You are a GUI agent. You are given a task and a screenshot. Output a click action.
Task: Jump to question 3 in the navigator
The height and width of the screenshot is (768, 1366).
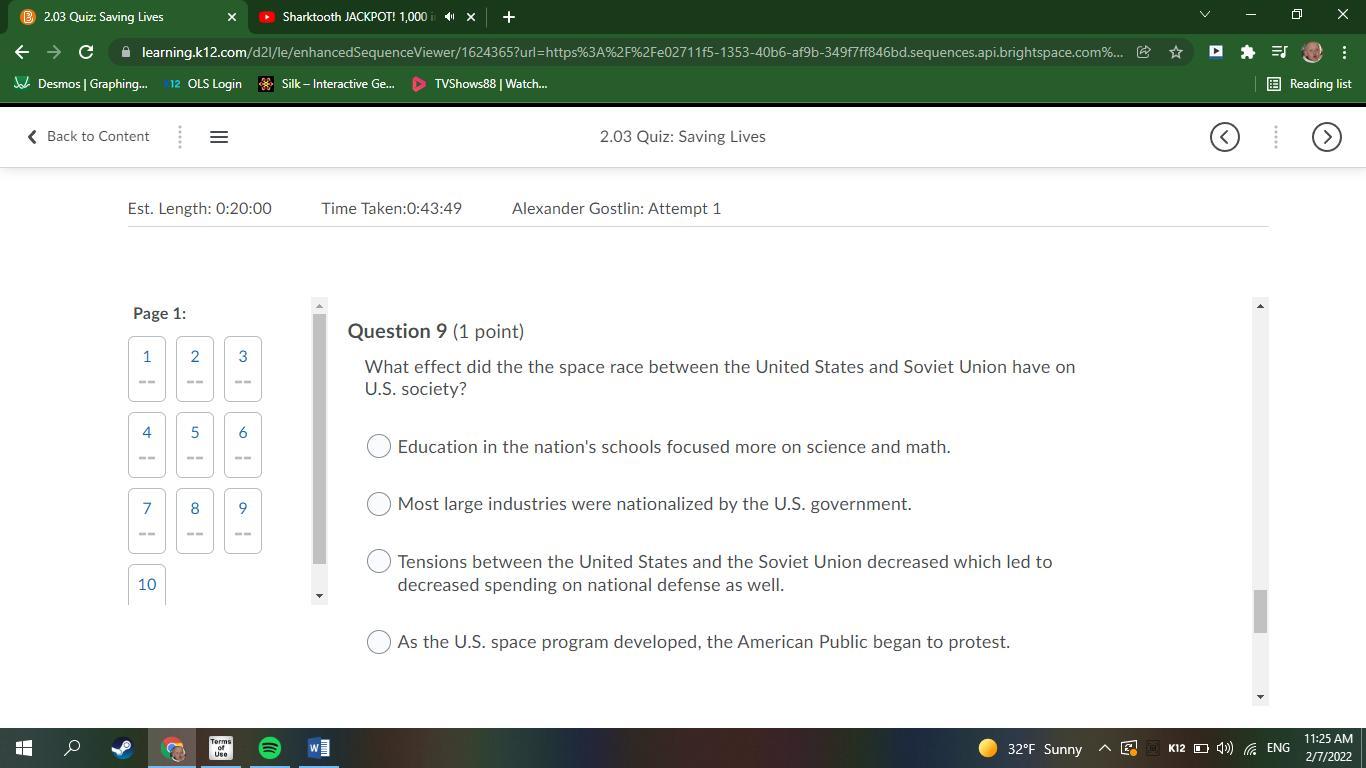point(243,369)
